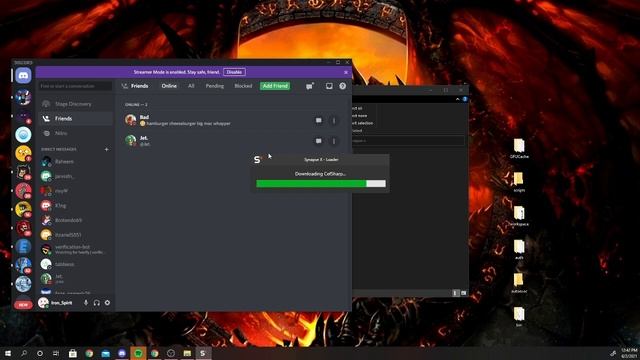Open the workspace folder on the desktop
The image size is (640, 360).
[519, 216]
